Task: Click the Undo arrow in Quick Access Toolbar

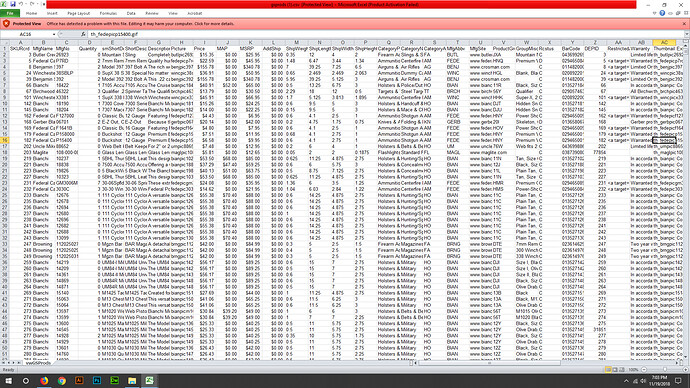Action: pos(21,4)
